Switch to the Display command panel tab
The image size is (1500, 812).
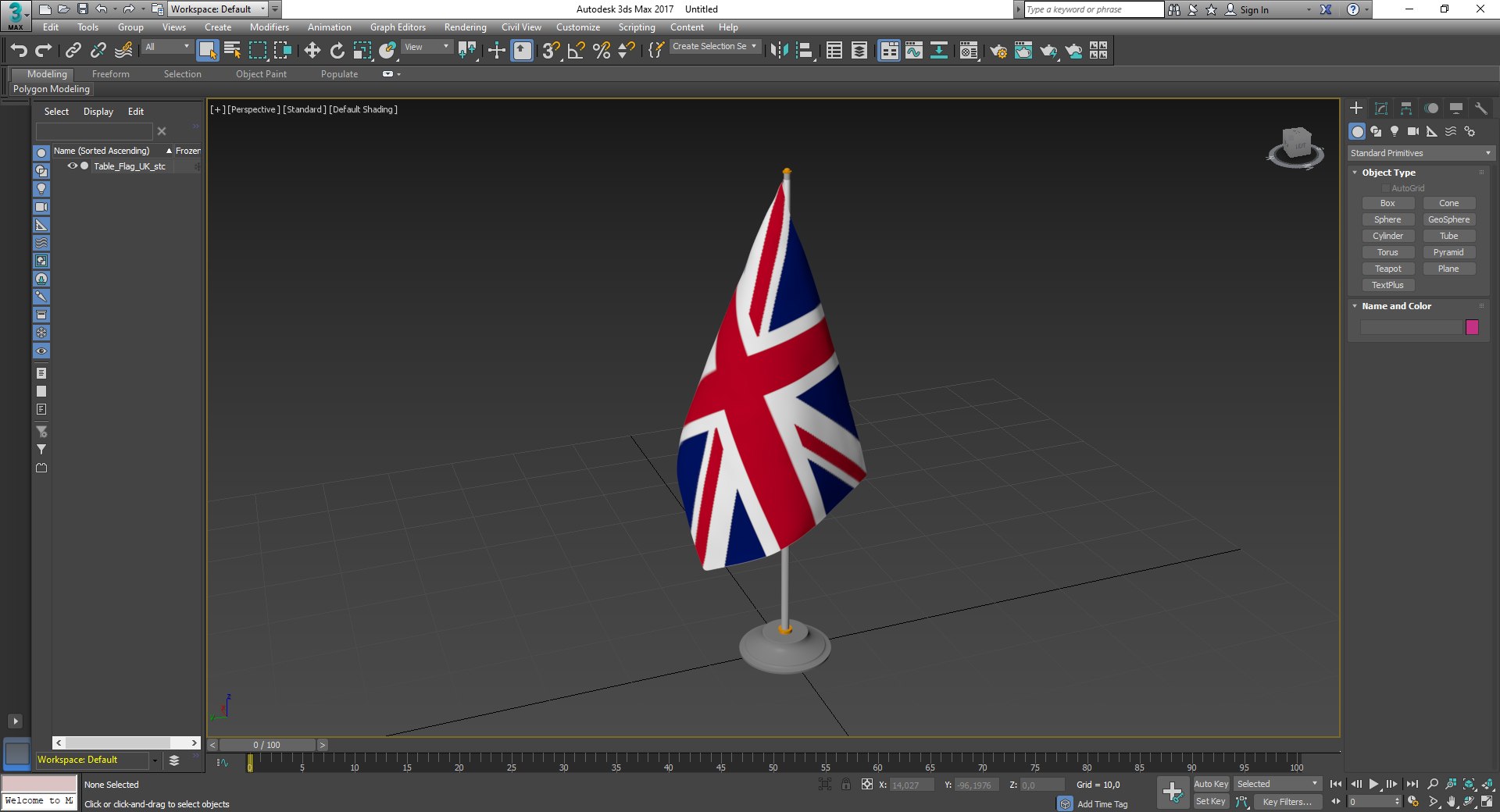(1456, 108)
